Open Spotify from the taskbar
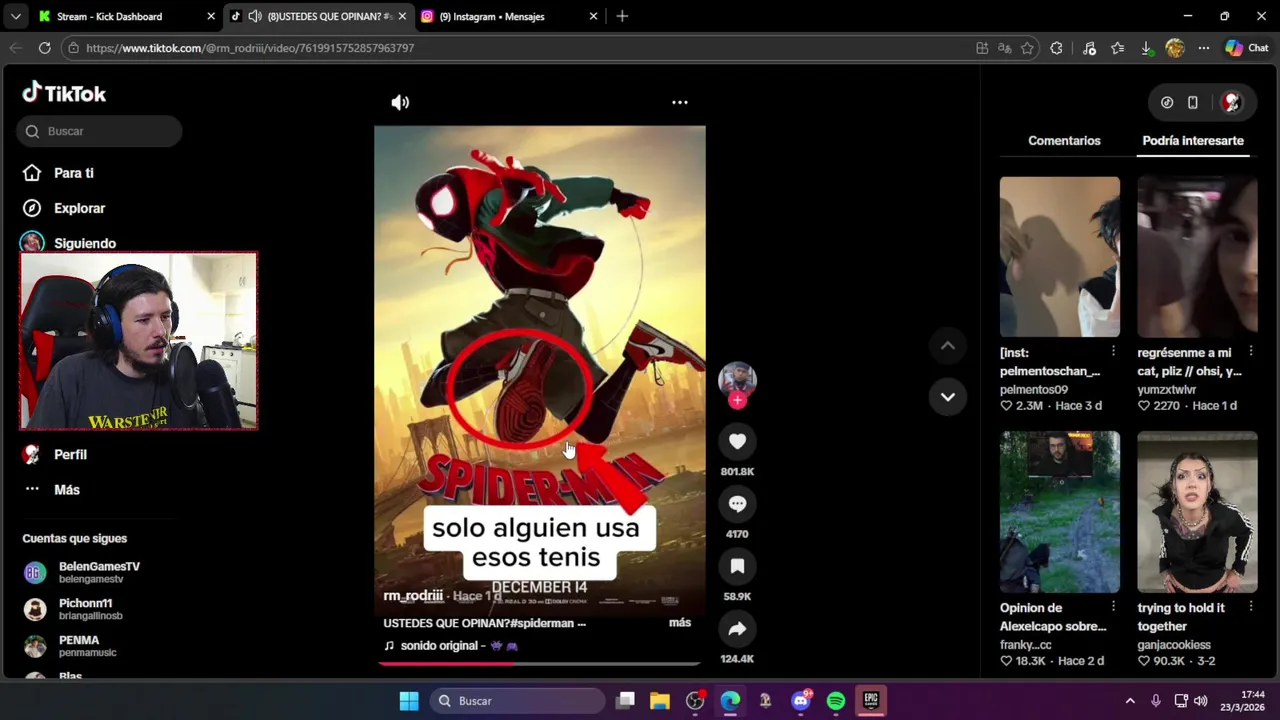Image resolution: width=1280 pixels, height=720 pixels. click(x=836, y=700)
